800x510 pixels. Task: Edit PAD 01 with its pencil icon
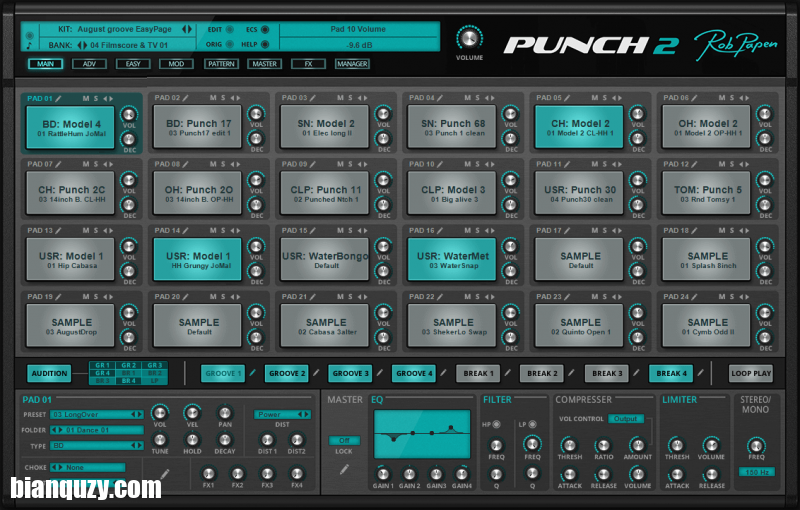coord(58,98)
